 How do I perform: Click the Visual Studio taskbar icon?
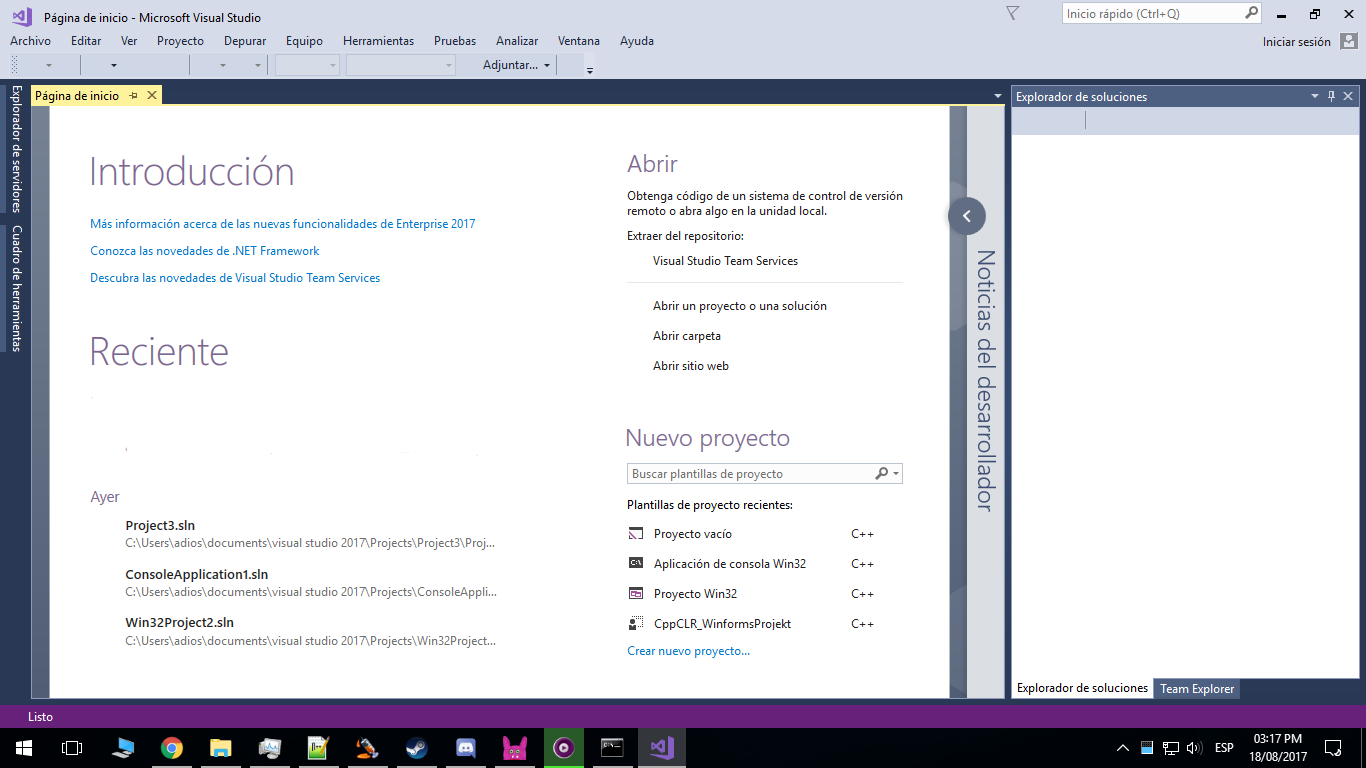(661, 748)
